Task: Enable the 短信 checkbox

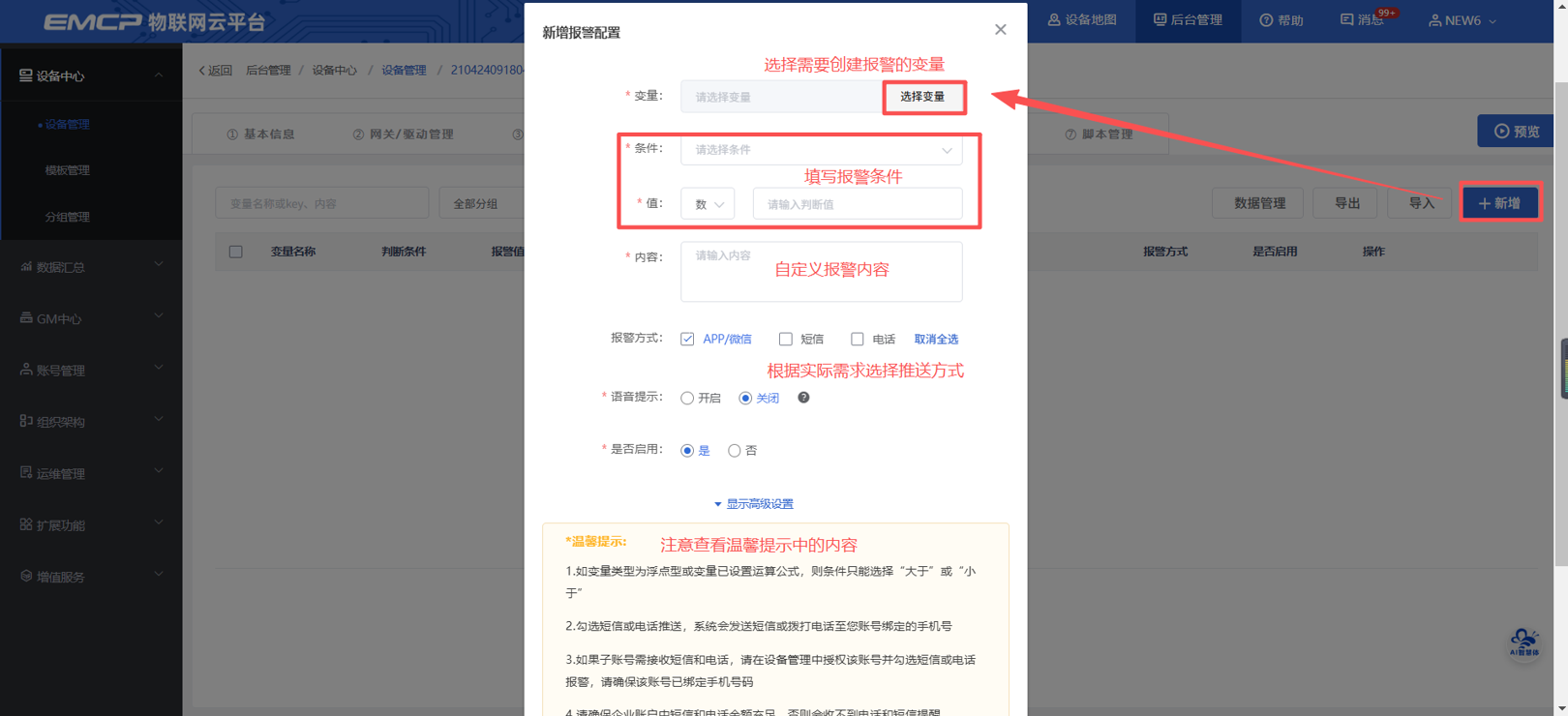Action: pos(785,339)
